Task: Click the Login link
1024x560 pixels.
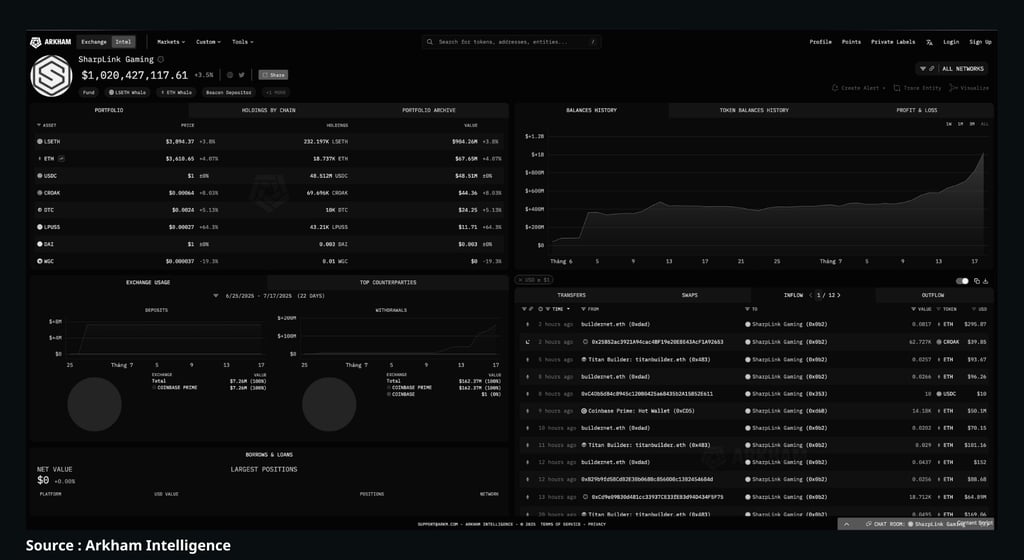Action: [951, 42]
